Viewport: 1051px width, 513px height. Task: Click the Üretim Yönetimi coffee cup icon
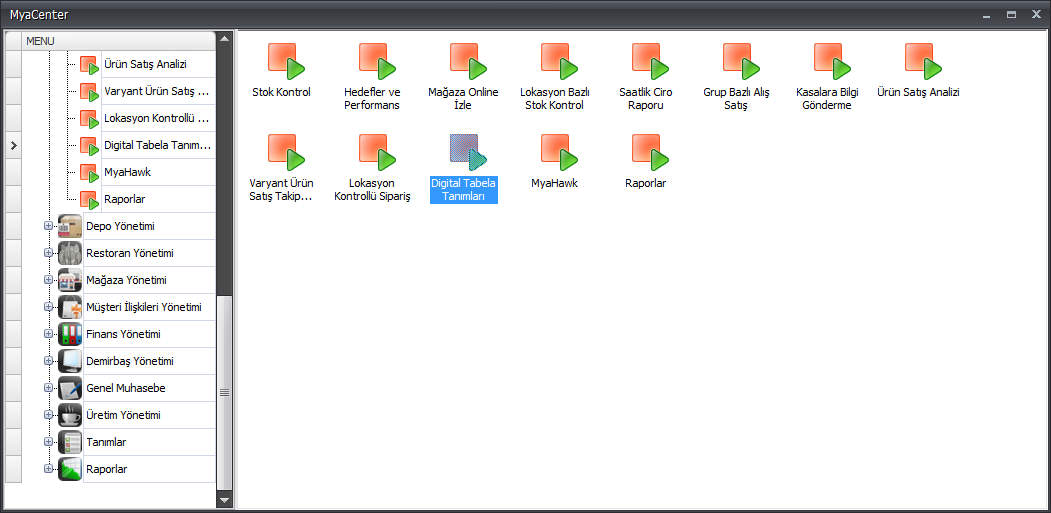[x=70, y=415]
